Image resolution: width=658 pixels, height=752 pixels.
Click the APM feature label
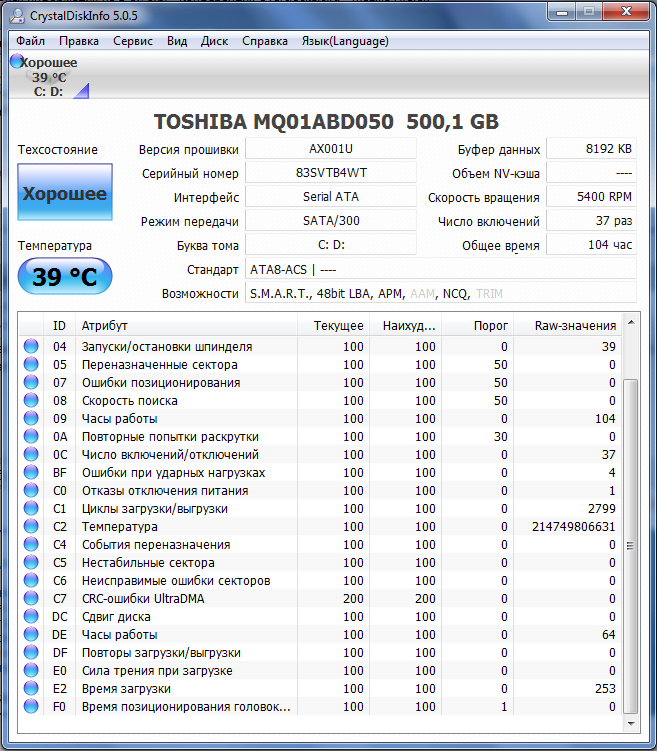click(x=391, y=294)
